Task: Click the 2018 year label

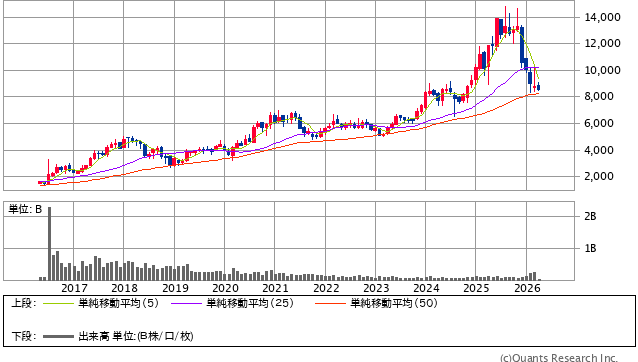Action: click(x=124, y=288)
